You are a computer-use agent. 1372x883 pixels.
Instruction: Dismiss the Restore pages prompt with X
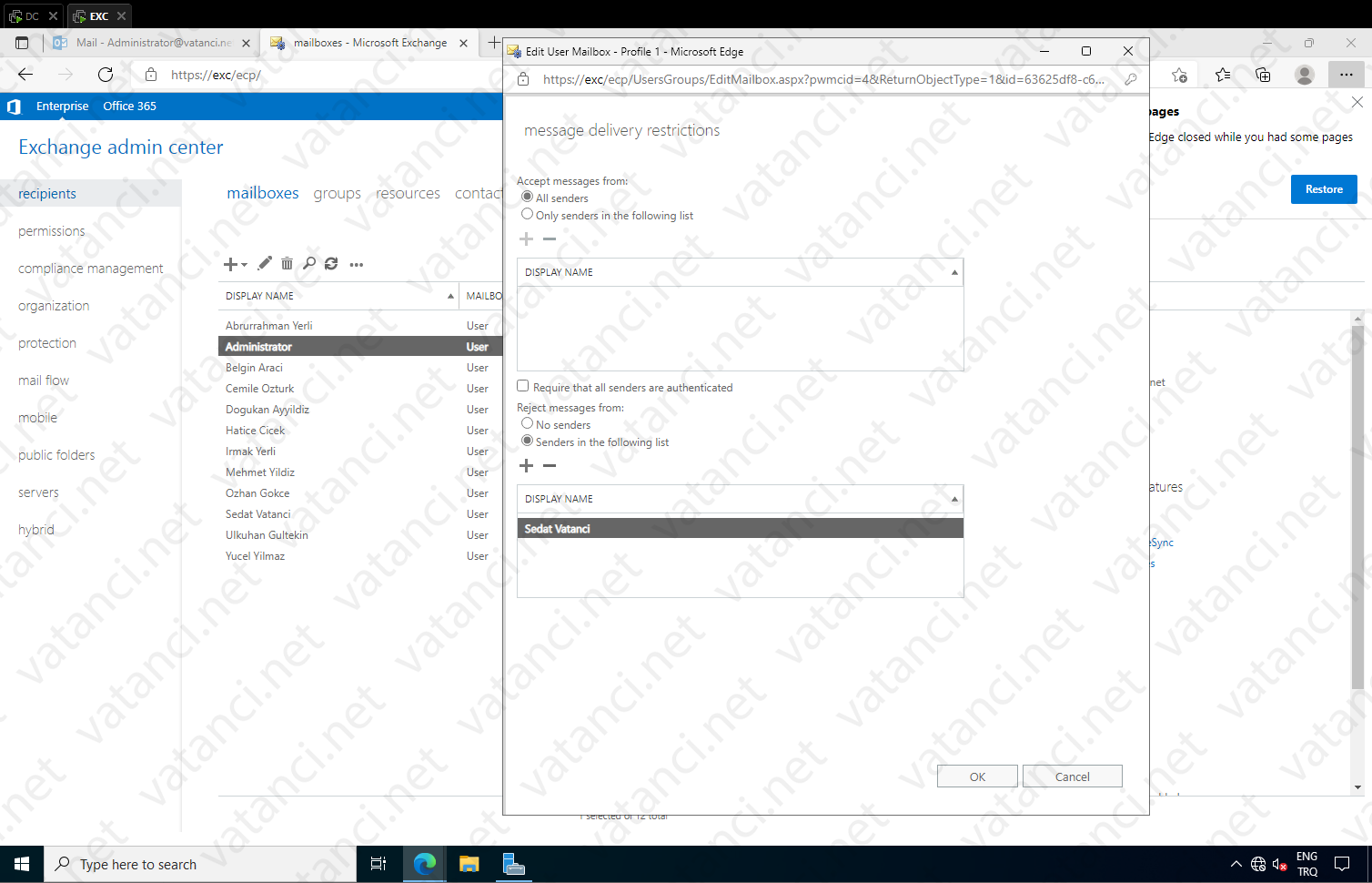pyautogui.click(x=1357, y=102)
